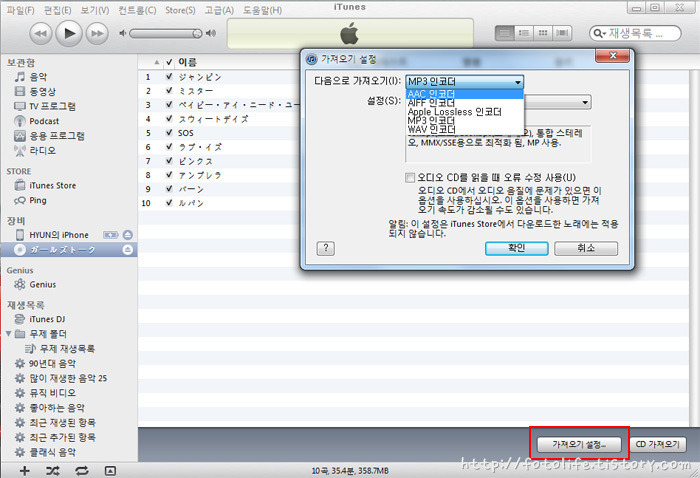Uncheck track 5 SOS checkbox

pyautogui.click(x=169, y=133)
